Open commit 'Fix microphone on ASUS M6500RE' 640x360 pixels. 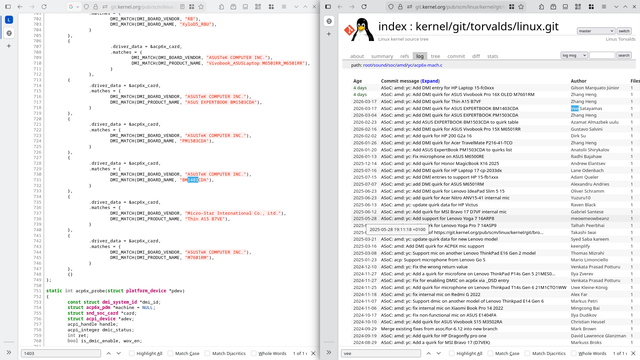point(432,156)
